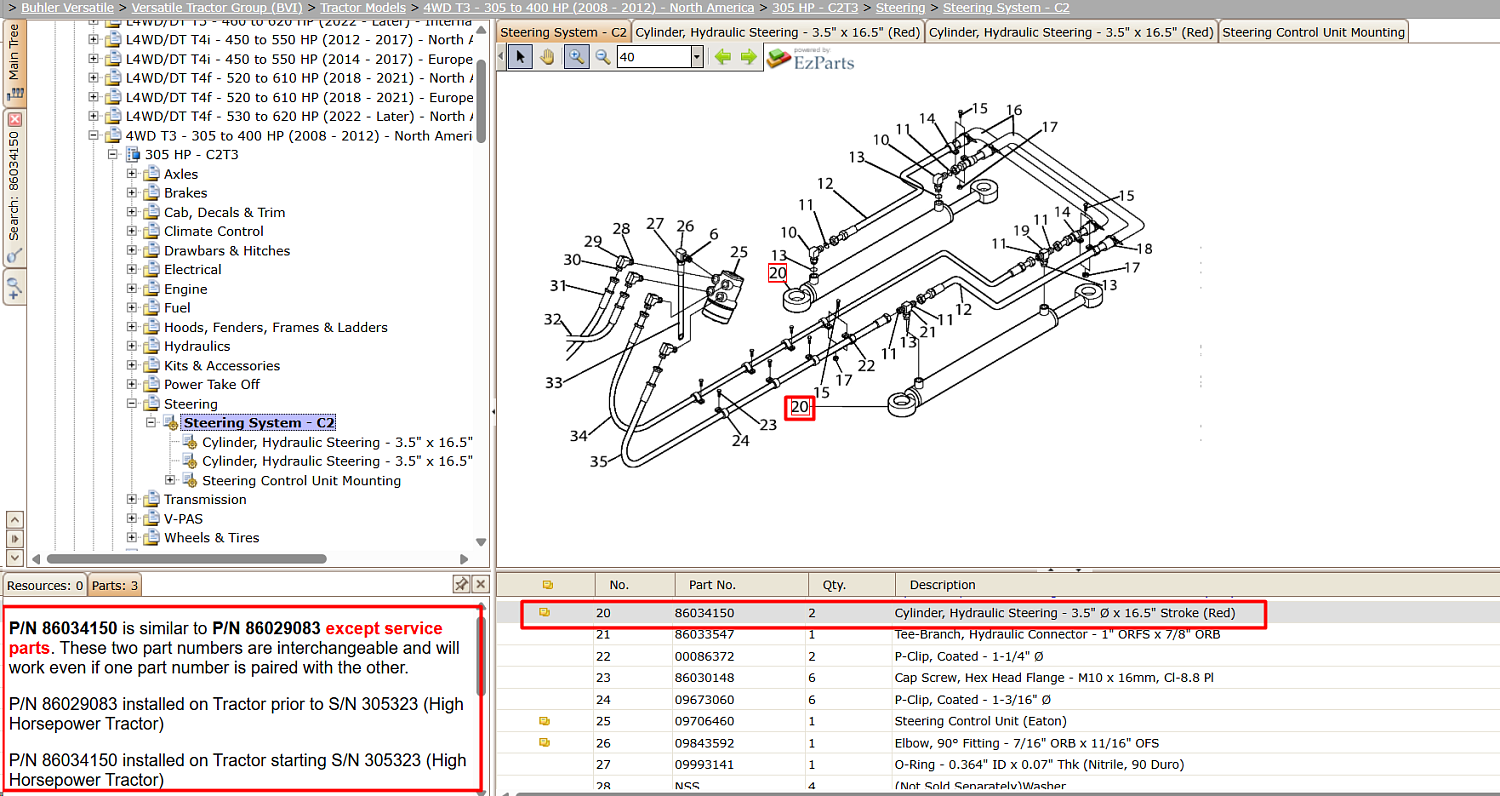
Task: Expand the Drawbars & Hitches folder
Action: click(132, 251)
